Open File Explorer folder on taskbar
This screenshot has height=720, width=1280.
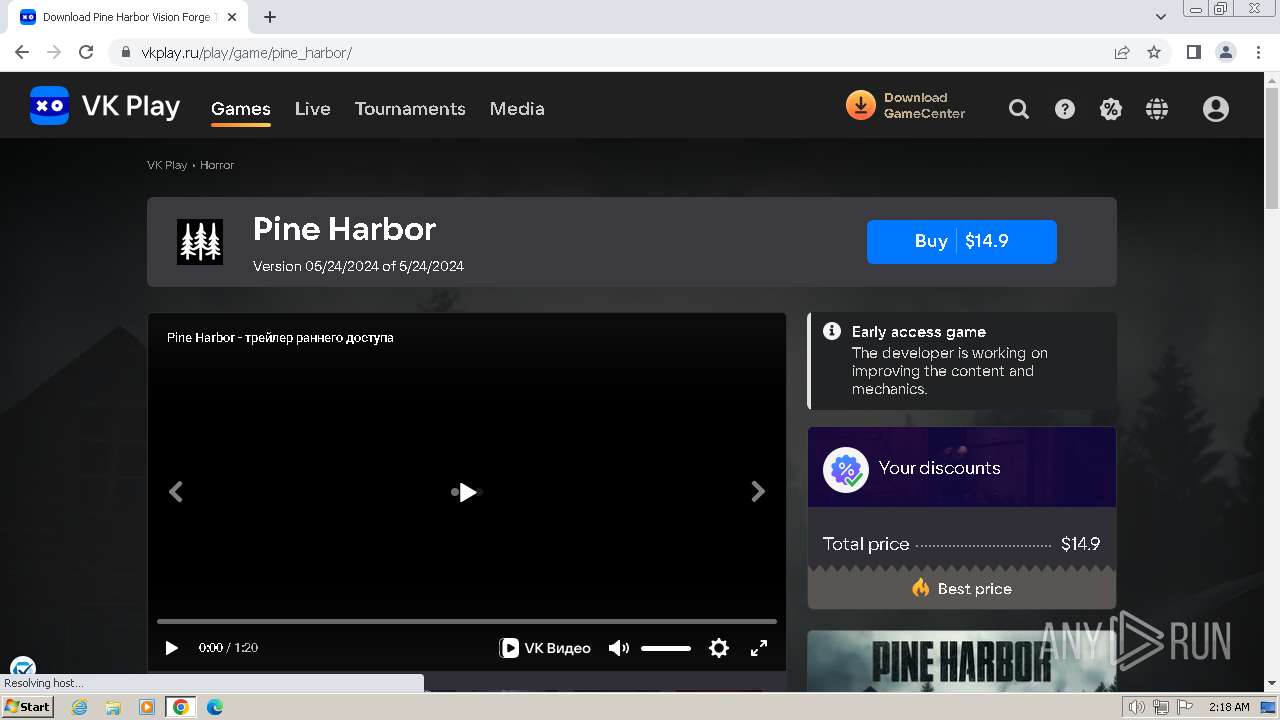point(113,707)
